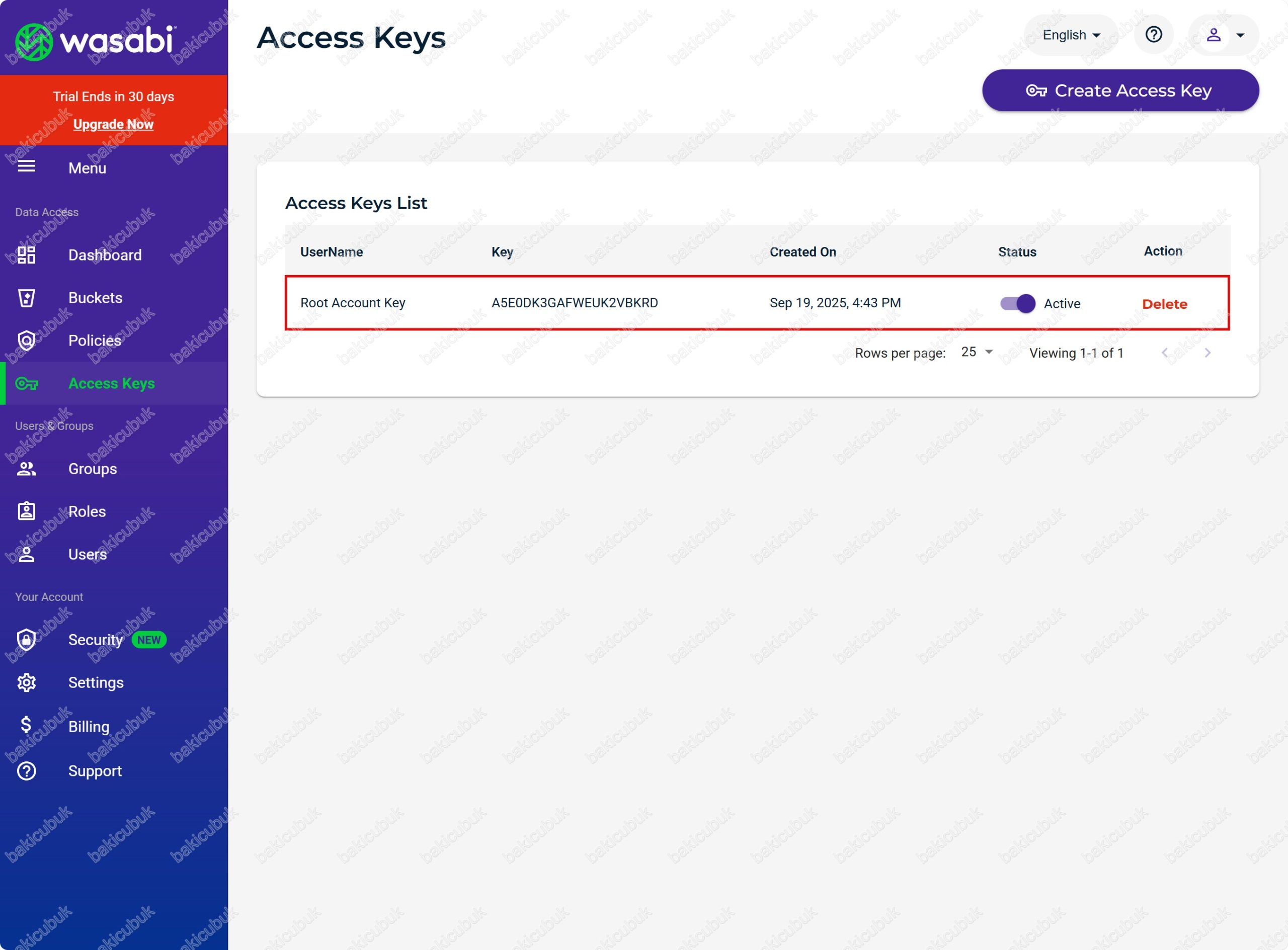
Task: Click the Roles badge icon
Action: tap(27, 511)
